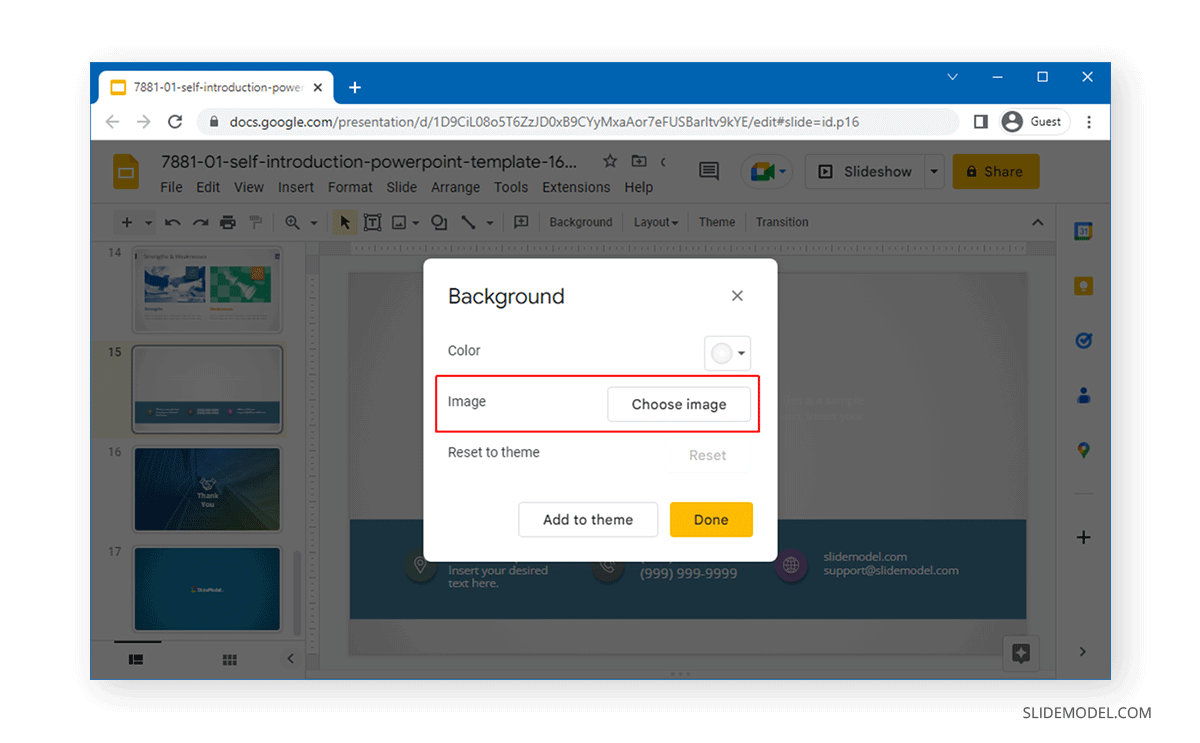Open Google Keep in the side panel
Viewport: 1200px width, 743px height.
(1083, 285)
